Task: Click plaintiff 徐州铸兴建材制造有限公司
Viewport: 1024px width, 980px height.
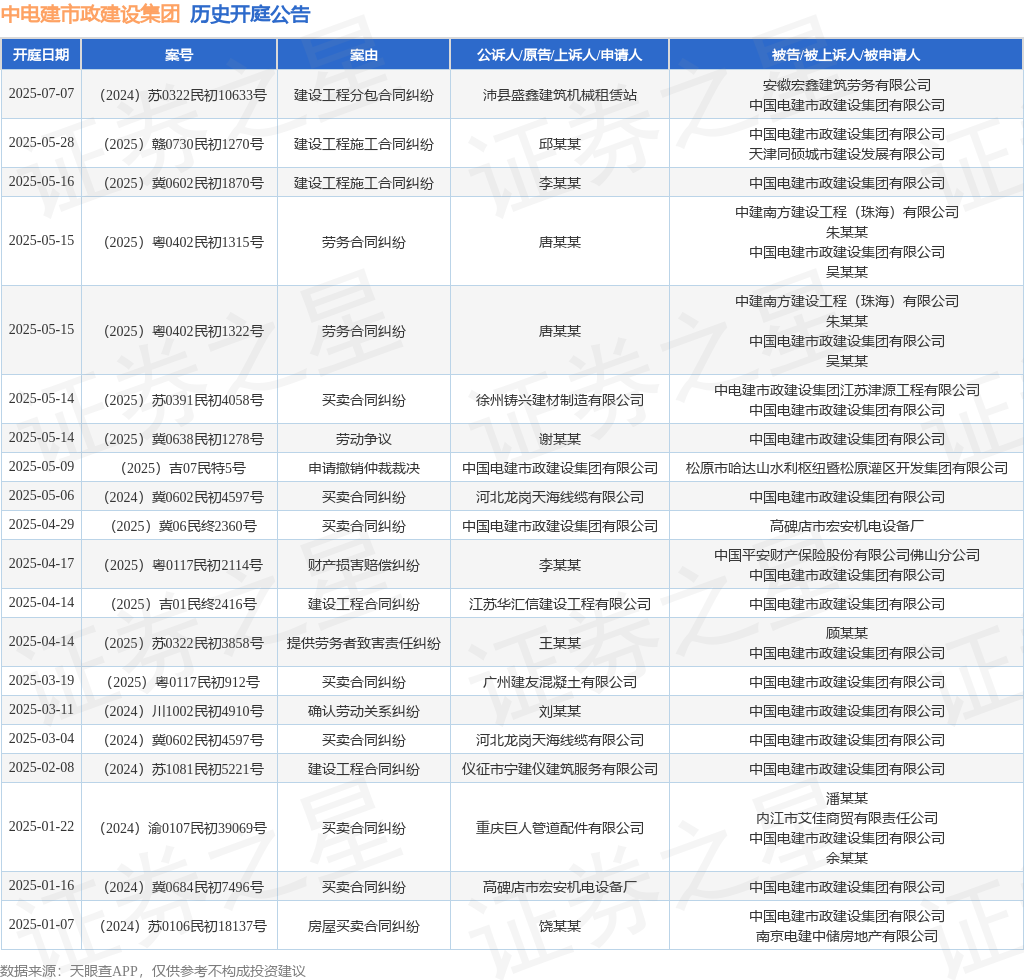Action: pyautogui.click(x=560, y=400)
